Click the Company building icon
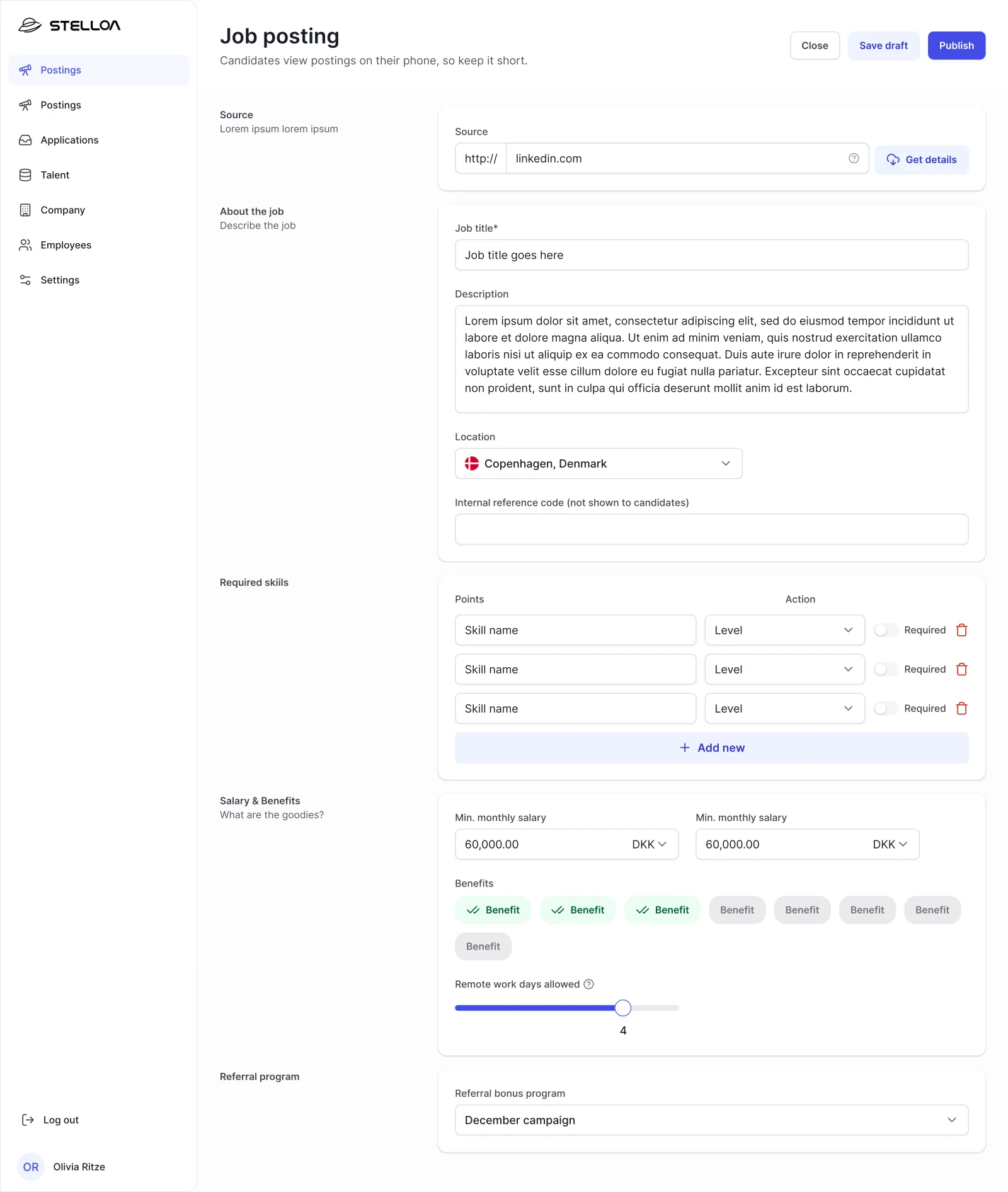The width and height of the screenshot is (1008, 1192). (25, 210)
